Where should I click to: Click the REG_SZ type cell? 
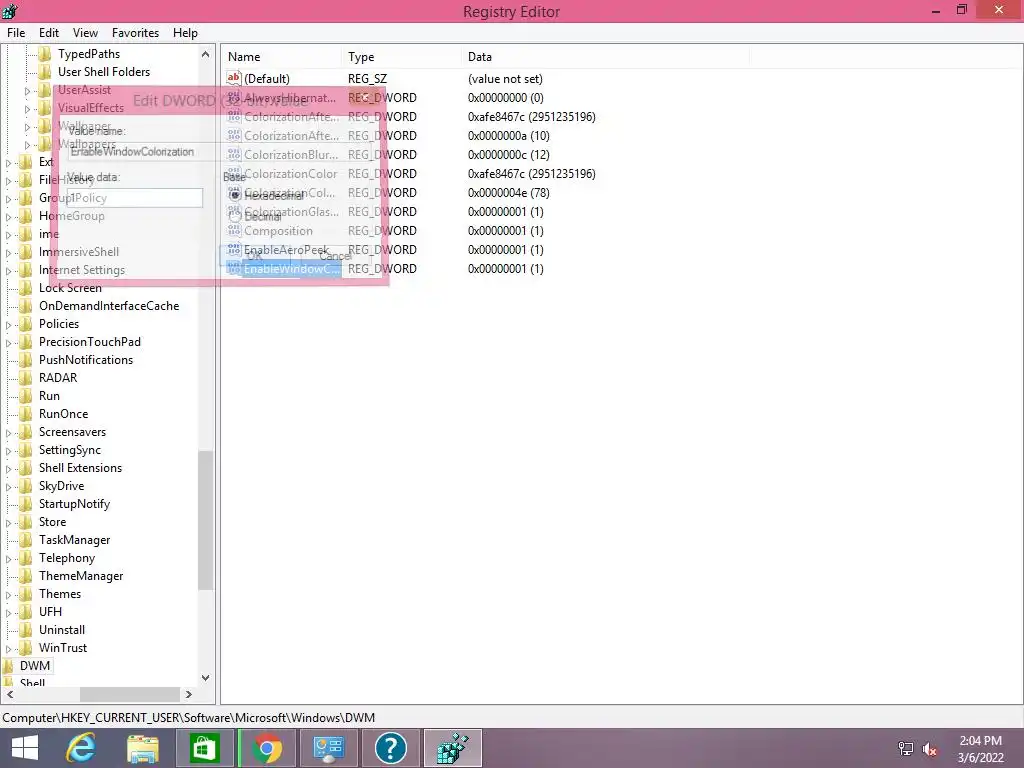(x=367, y=78)
